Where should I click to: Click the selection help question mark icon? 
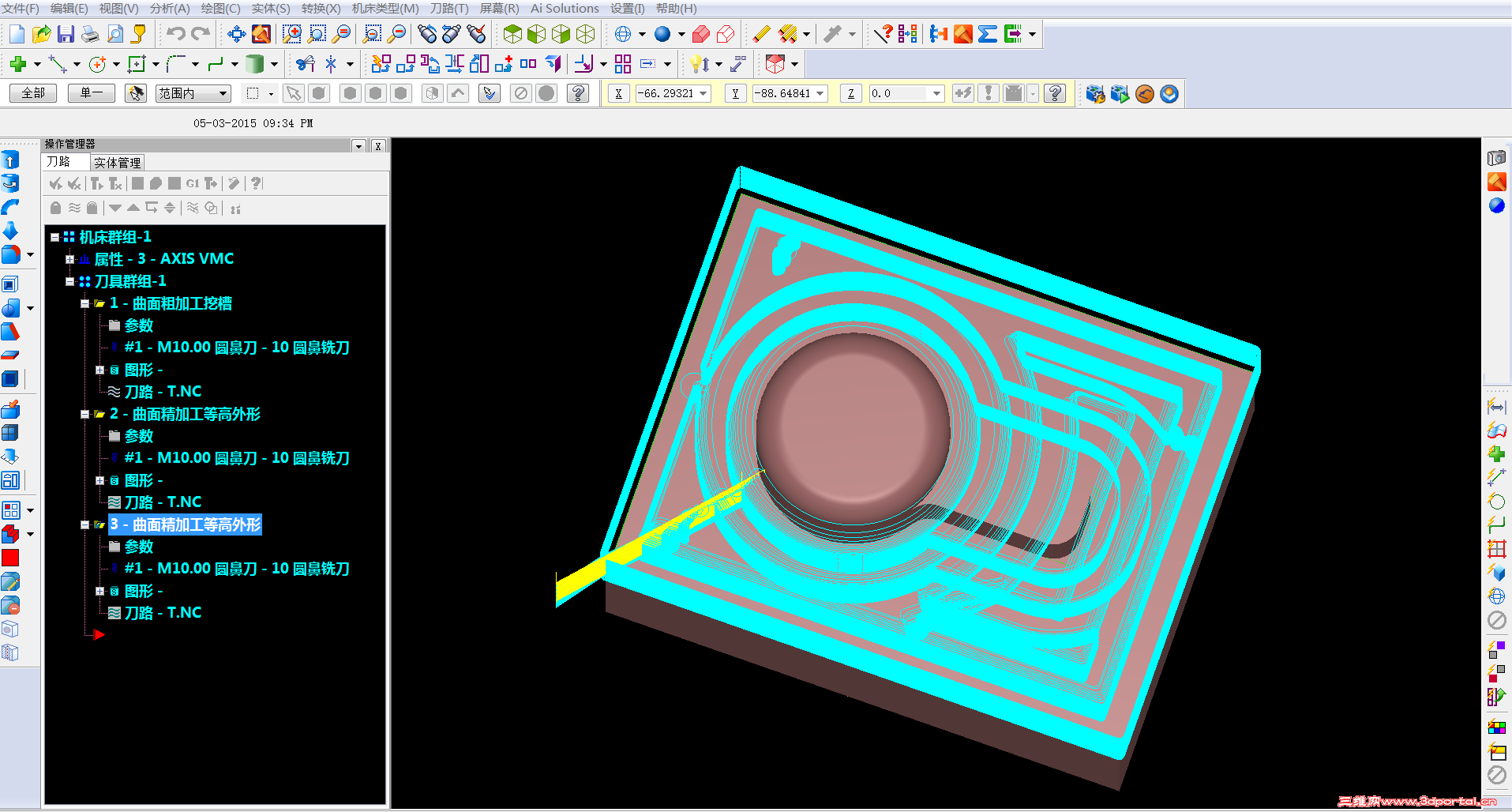pyautogui.click(x=578, y=93)
